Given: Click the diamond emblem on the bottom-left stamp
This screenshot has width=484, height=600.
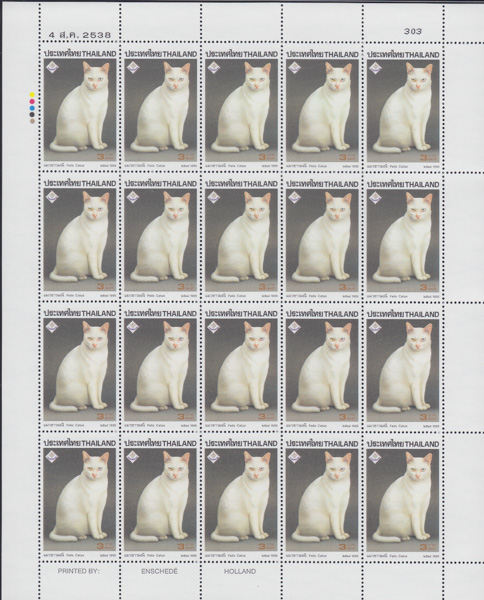Looking at the screenshot, I should click(x=52, y=457).
